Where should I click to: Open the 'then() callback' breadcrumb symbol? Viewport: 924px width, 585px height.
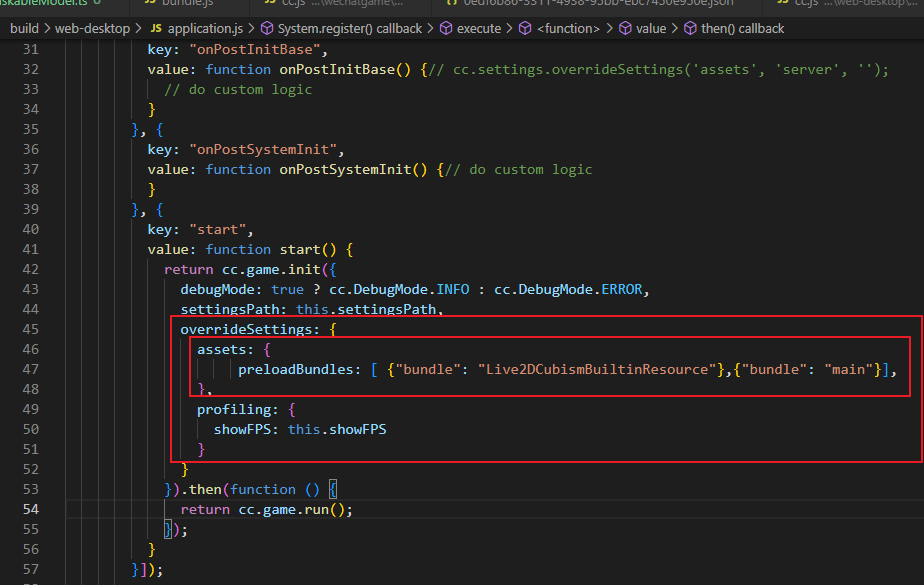[x=742, y=28]
